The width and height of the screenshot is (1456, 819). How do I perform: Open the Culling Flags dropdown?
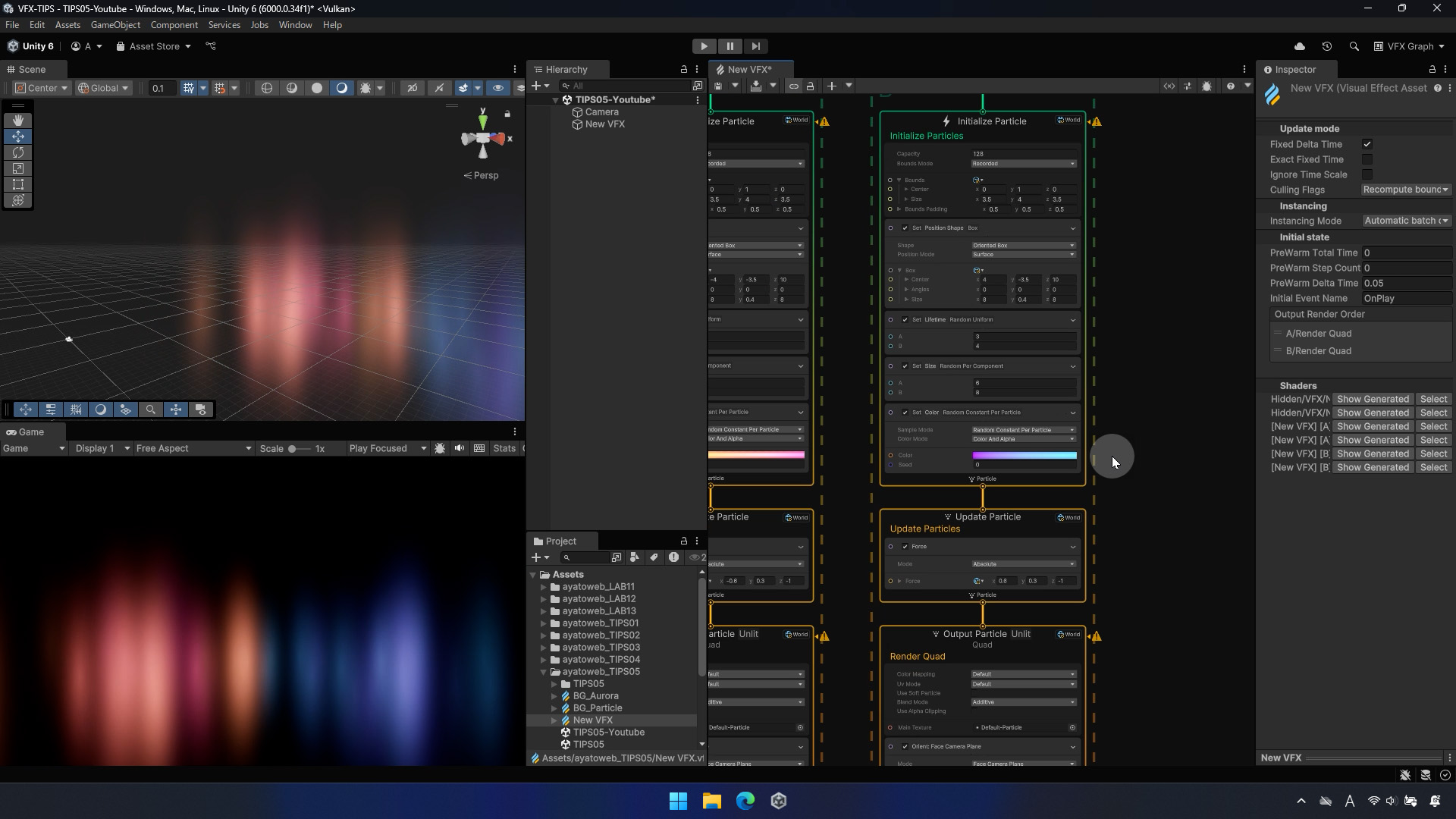[1405, 190]
